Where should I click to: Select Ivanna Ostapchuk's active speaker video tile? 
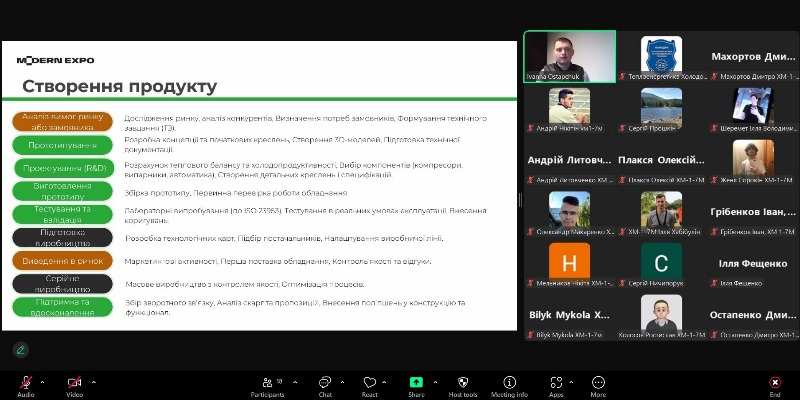(x=569, y=57)
